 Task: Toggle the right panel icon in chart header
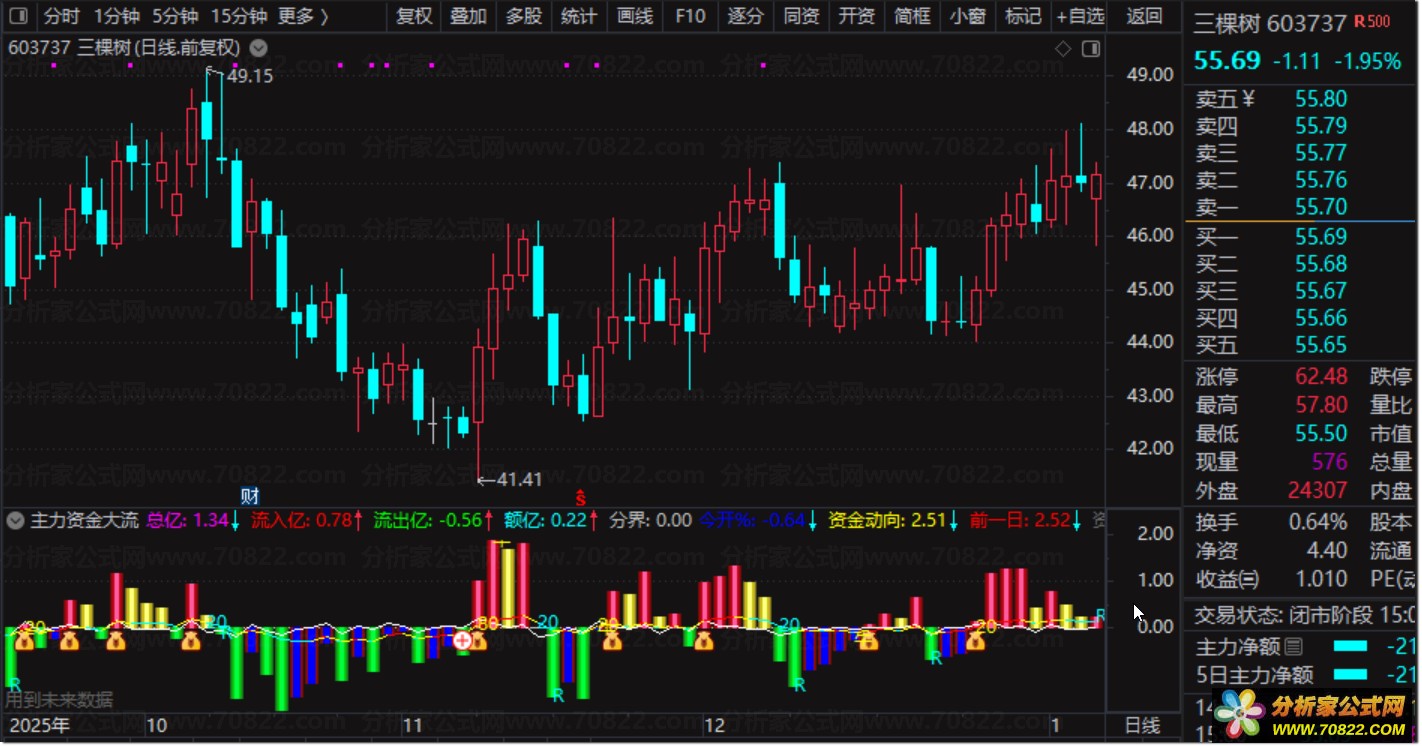(x=1091, y=48)
